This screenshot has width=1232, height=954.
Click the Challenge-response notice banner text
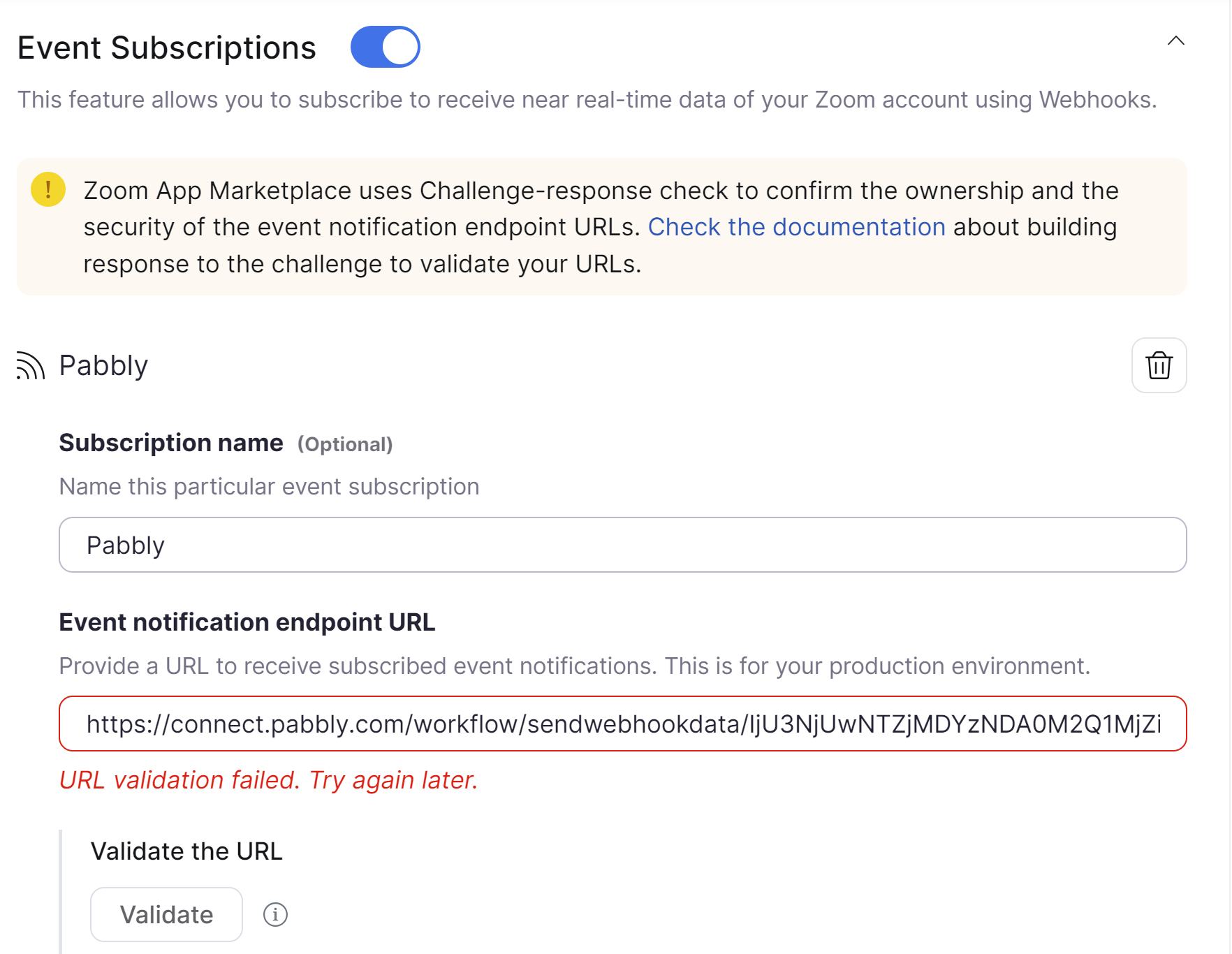(601, 227)
